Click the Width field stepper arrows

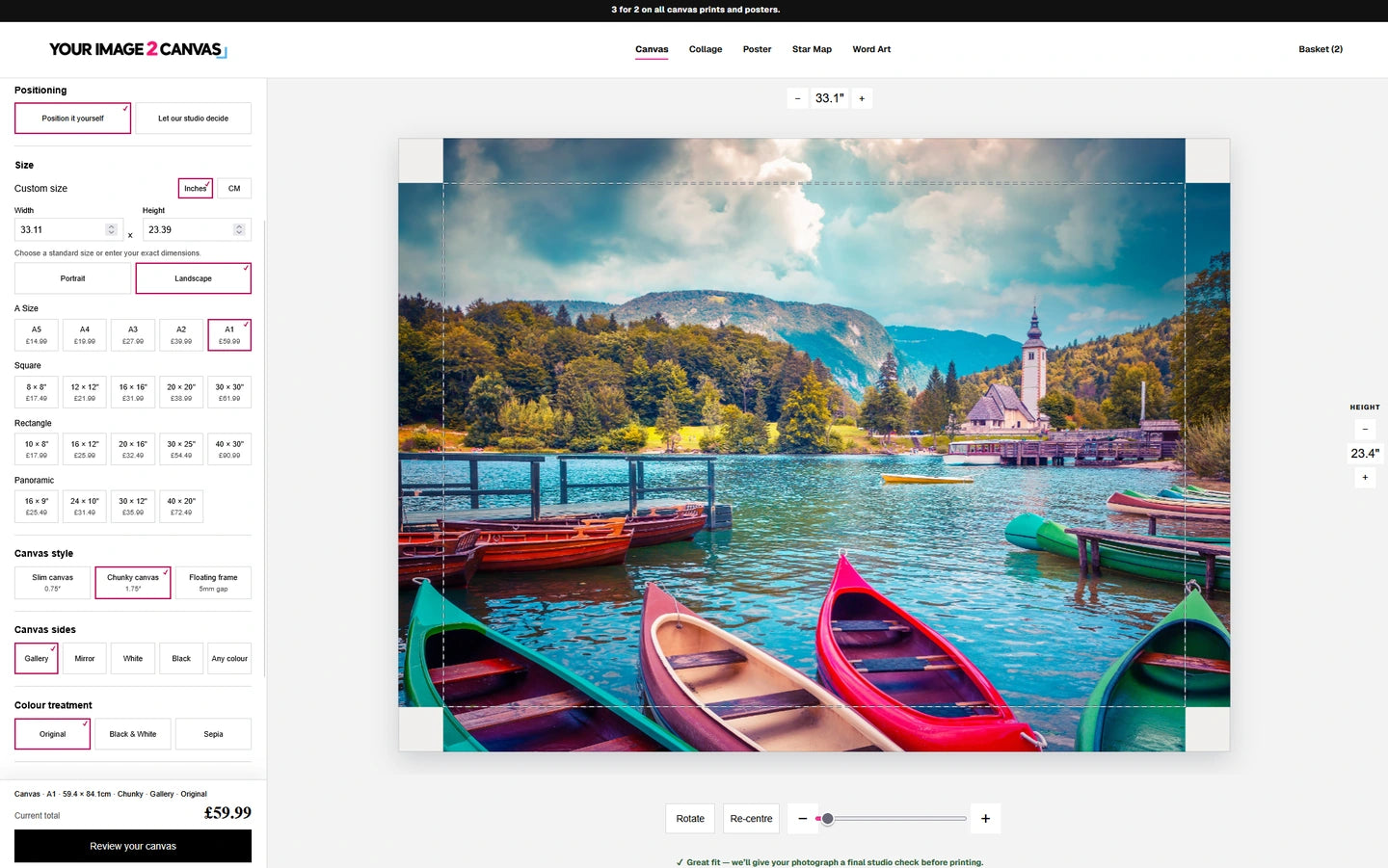point(111,229)
